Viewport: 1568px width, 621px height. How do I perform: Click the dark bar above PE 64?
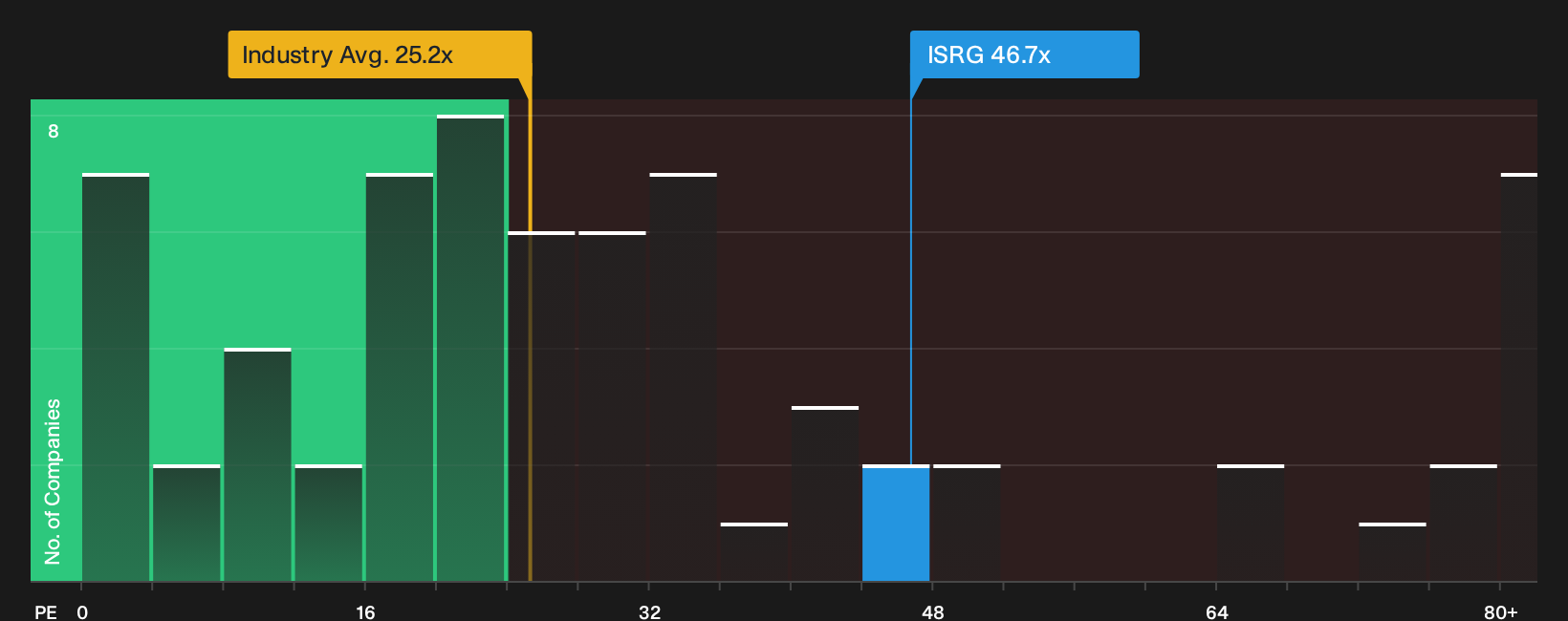tap(1251, 524)
